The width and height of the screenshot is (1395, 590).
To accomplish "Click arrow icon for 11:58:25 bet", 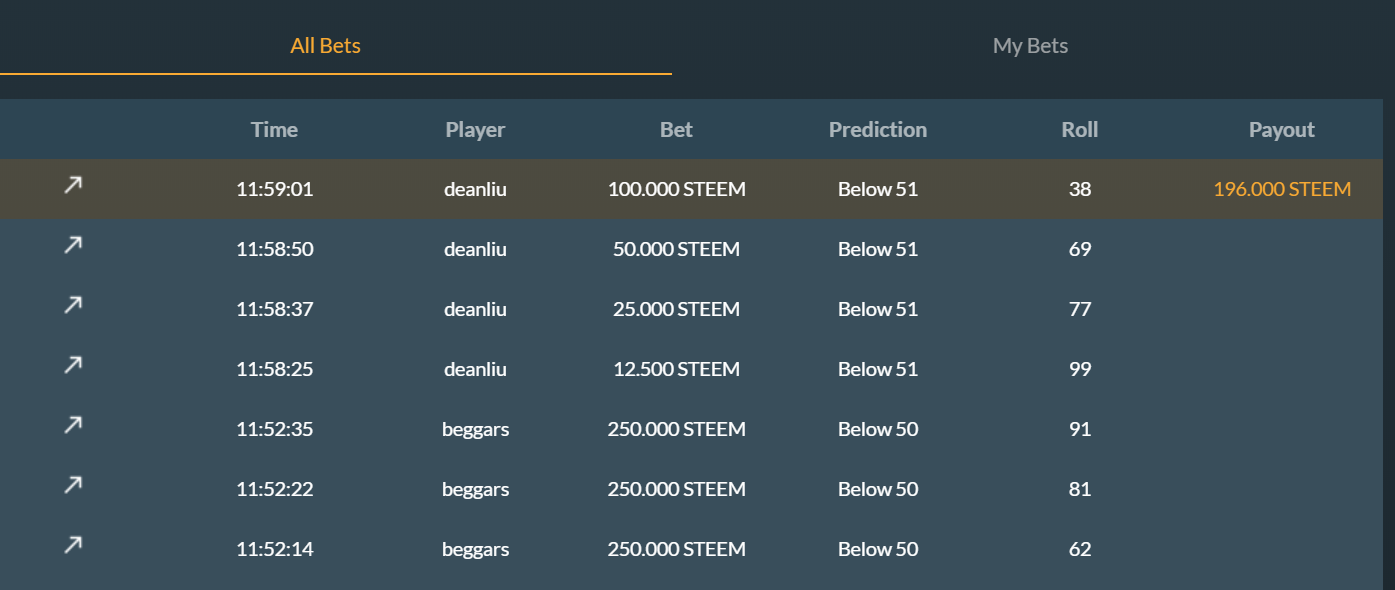I will coord(73,365).
